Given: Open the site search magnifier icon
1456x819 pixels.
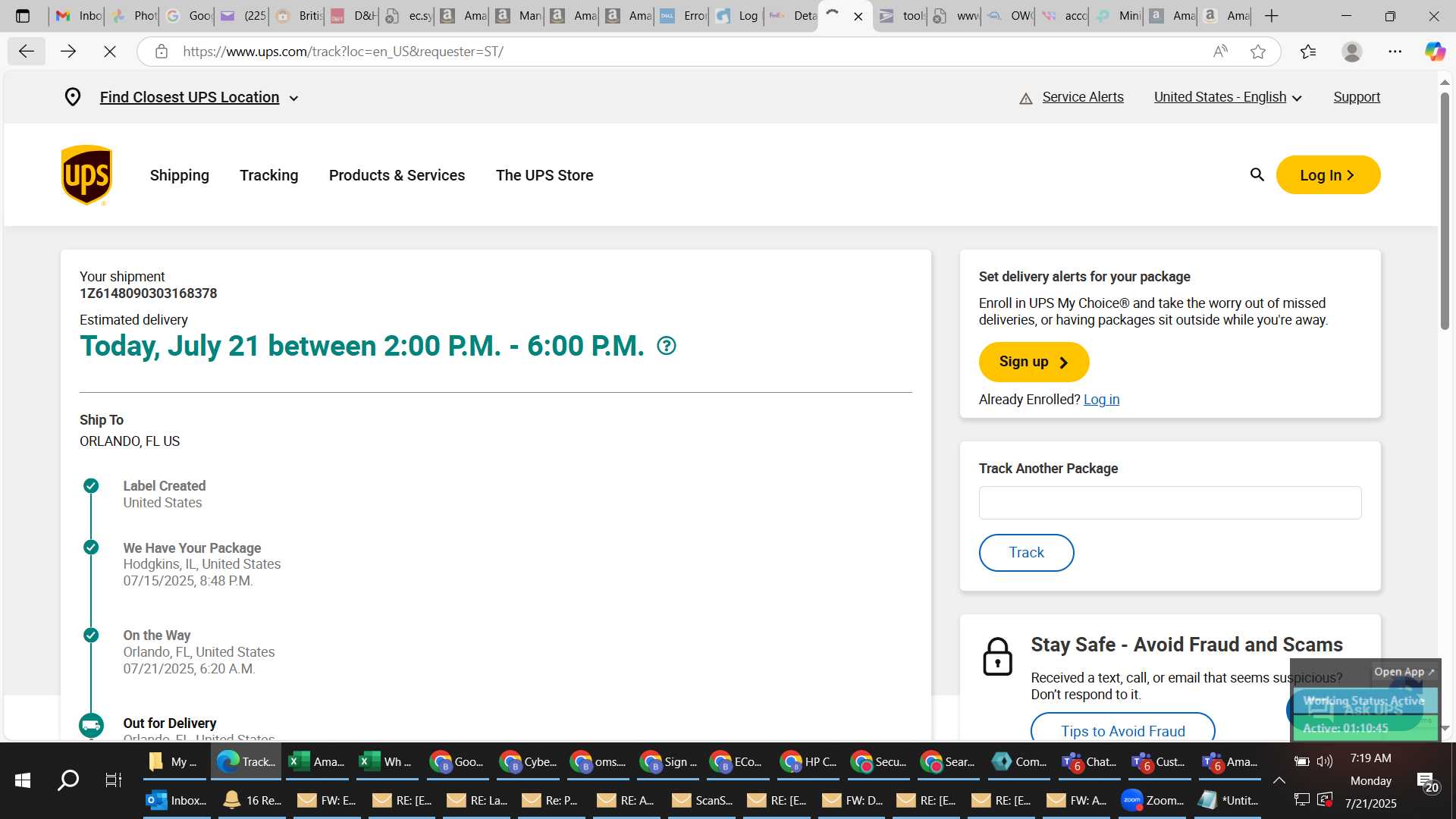Looking at the screenshot, I should point(1257,175).
